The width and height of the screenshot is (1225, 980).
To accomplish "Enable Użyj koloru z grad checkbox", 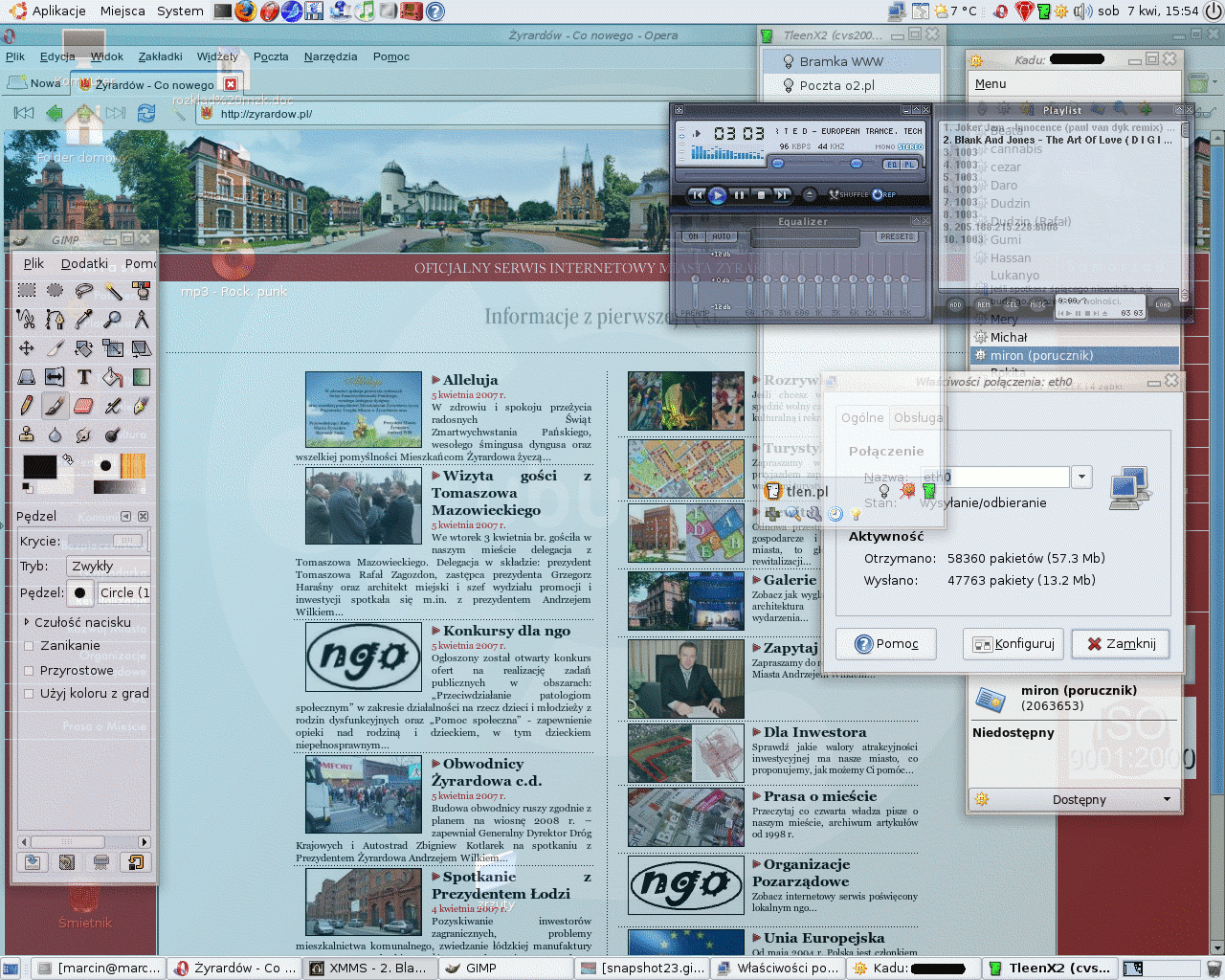I will [x=29, y=694].
